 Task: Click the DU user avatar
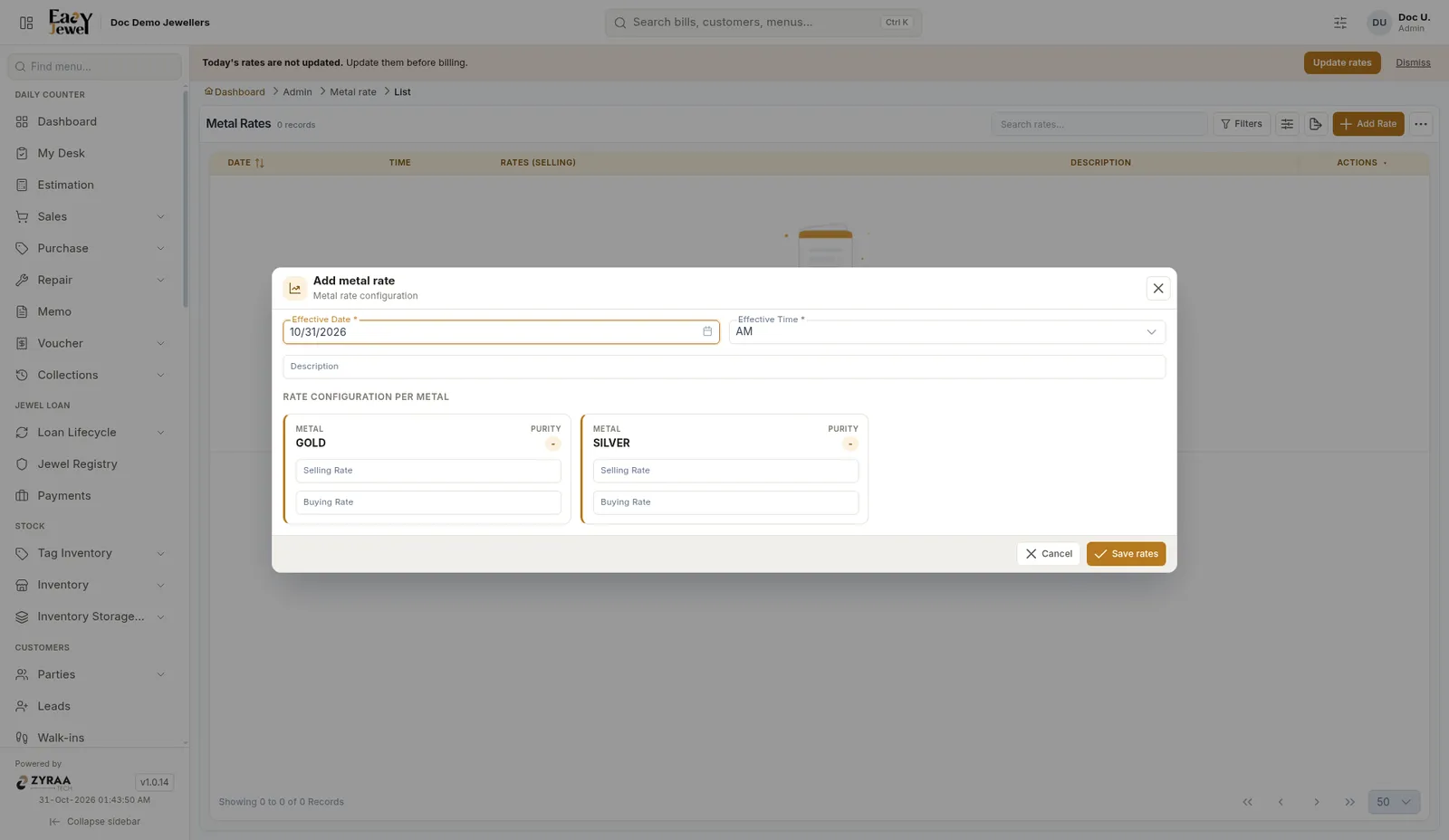click(1379, 23)
